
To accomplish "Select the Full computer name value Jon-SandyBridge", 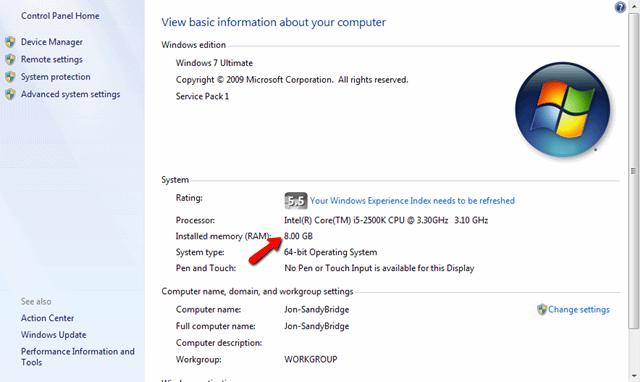I will pos(317,326).
